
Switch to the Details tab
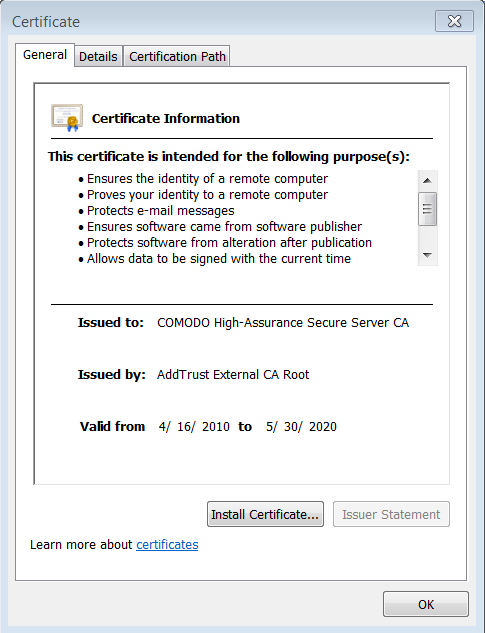click(98, 57)
